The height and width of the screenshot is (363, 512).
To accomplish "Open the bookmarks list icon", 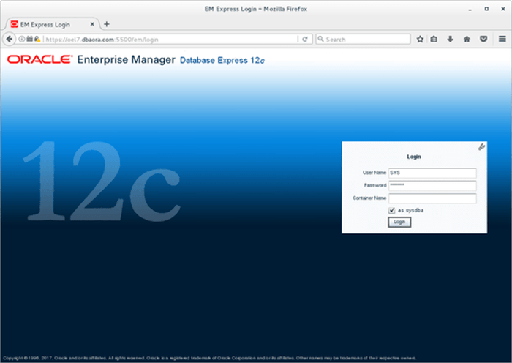I will (x=434, y=39).
